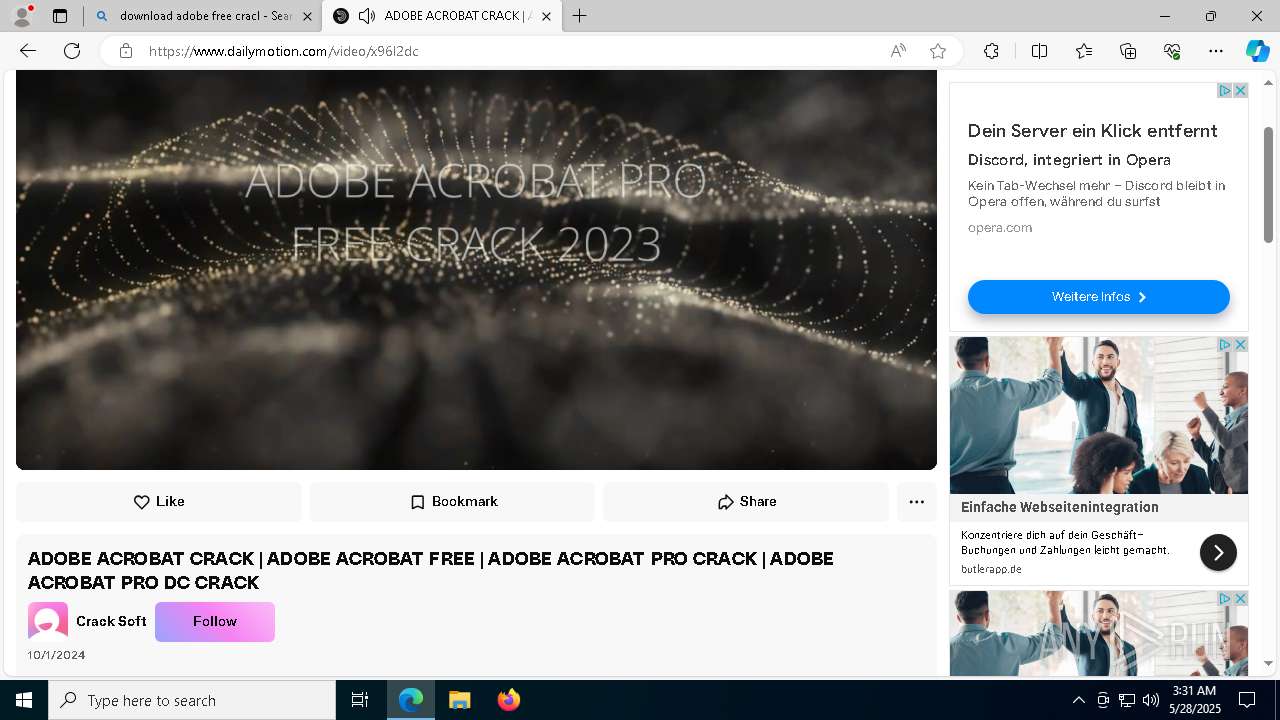
Task: Open the Windows notification center
Action: pyautogui.click(x=1247, y=700)
